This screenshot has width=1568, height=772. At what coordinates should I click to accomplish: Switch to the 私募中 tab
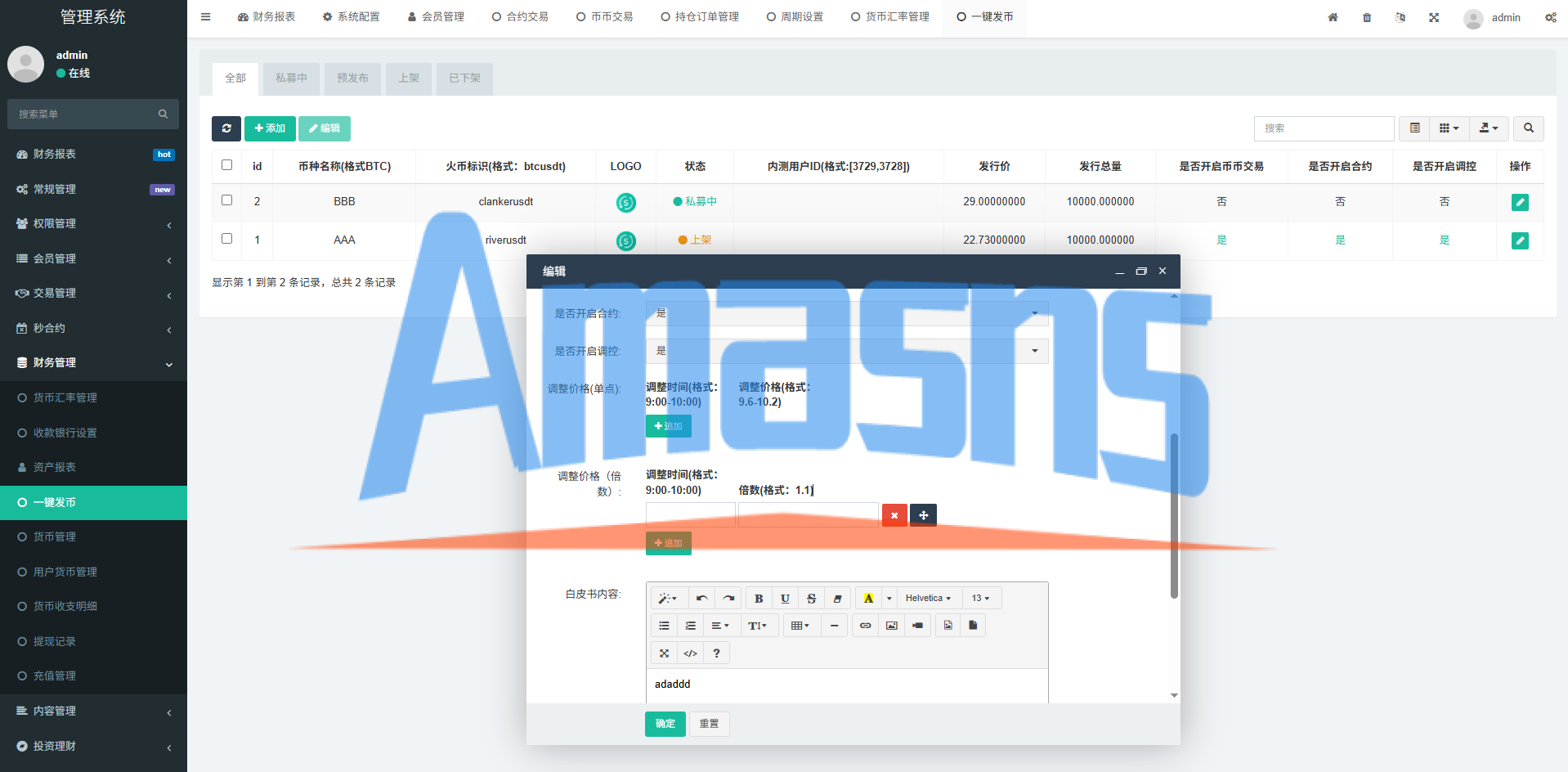tap(291, 79)
